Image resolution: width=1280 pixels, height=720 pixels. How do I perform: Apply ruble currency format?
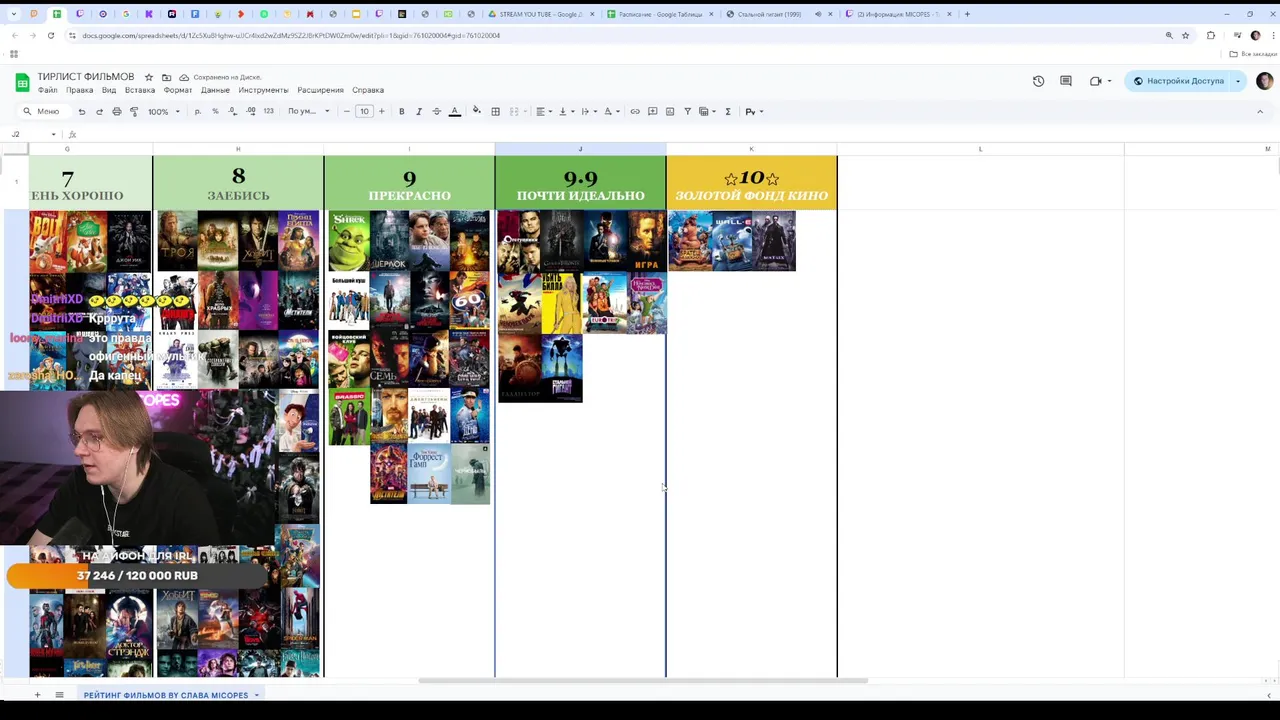[x=198, y=111]
